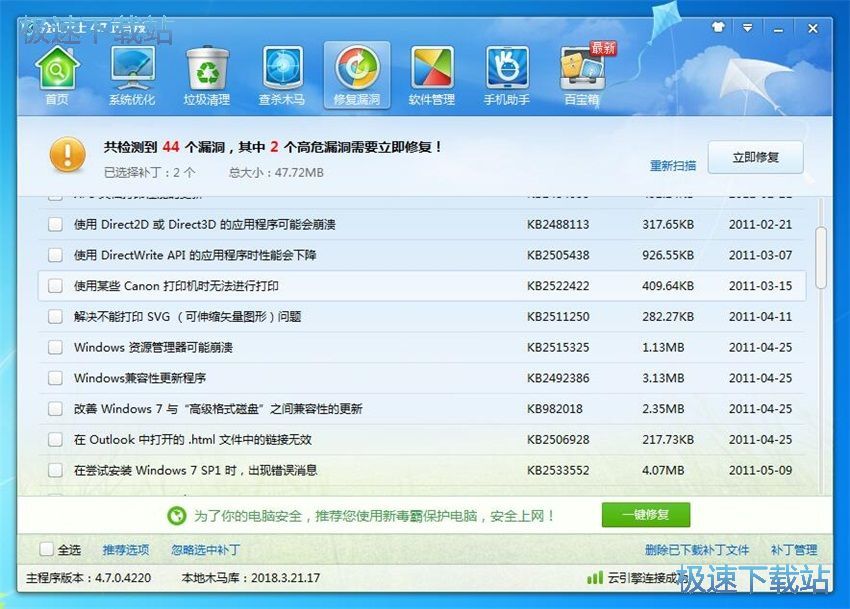850x609 pixels.
Task: Open 垃圾清理 trash cleanup
Action: (207, 76)
